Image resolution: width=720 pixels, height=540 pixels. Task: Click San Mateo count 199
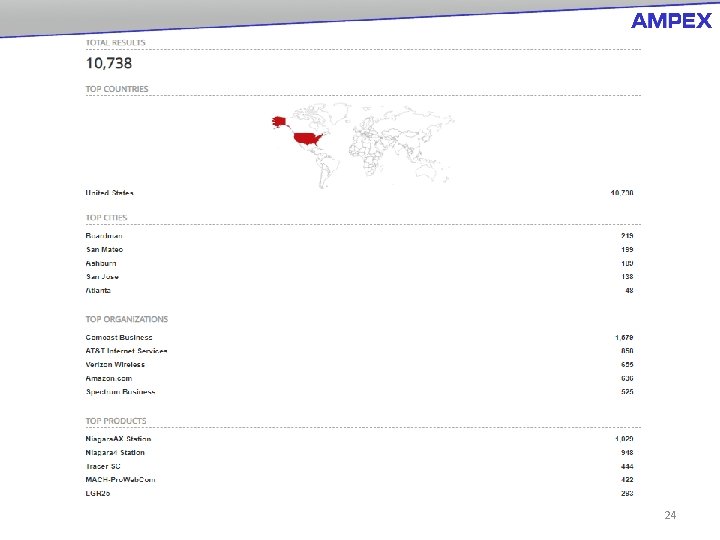click(627, 249)
